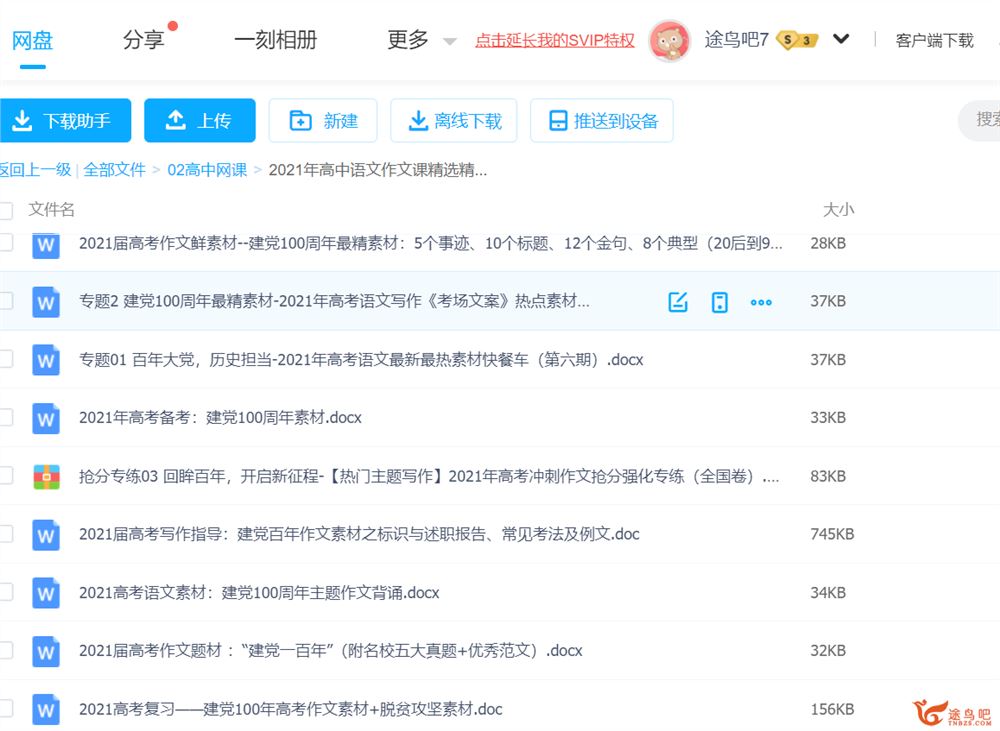Click Word icon of 2021届高考作文鲜素材
The image size is (1000, 731).
tap(46, 244)
